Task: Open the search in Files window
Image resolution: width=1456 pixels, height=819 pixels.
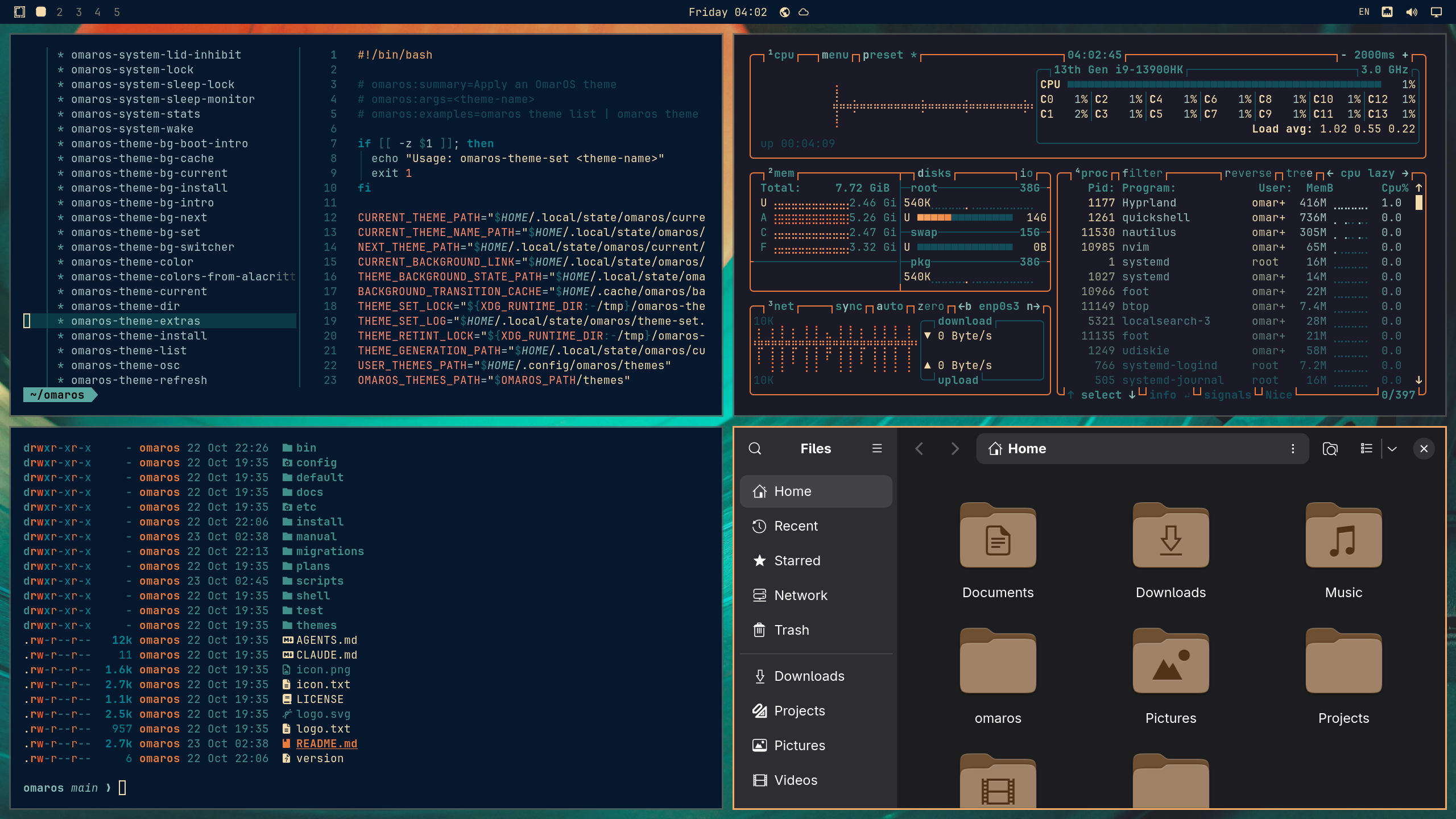Action: coord(755,449)
